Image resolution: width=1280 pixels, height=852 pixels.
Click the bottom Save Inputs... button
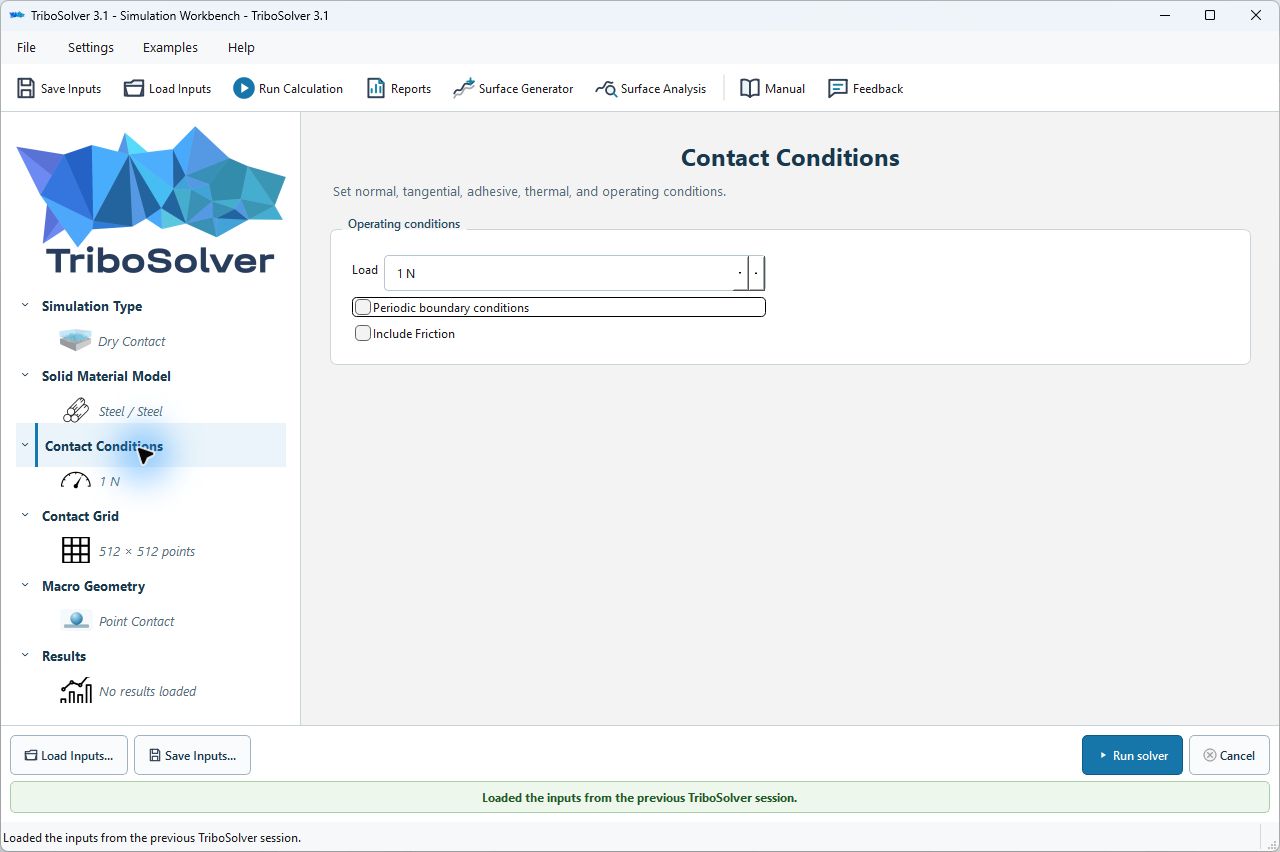point(192,755)
